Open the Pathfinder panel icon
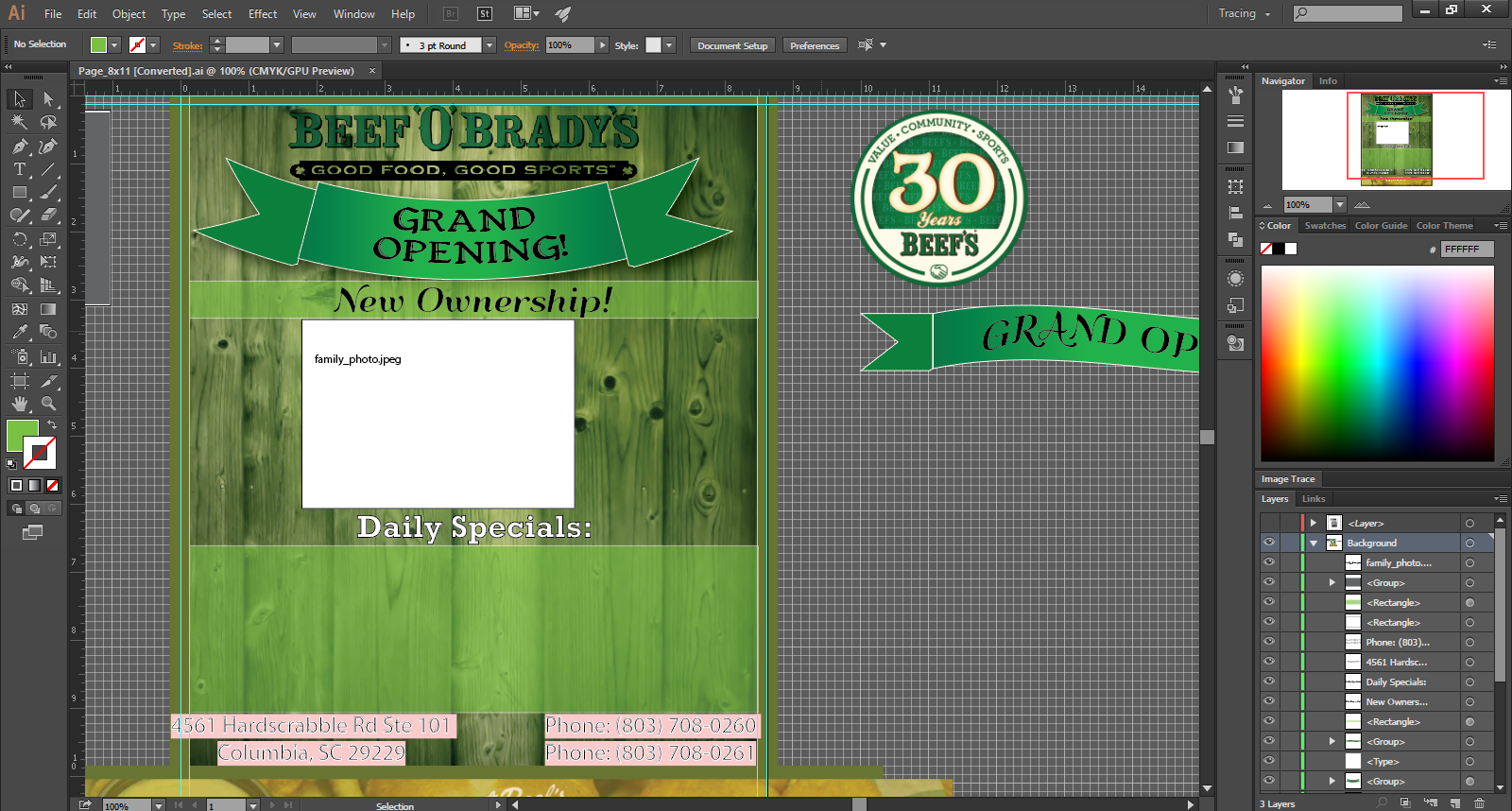Viewport: 1512px width, 811px height. tap(1235, 240)
